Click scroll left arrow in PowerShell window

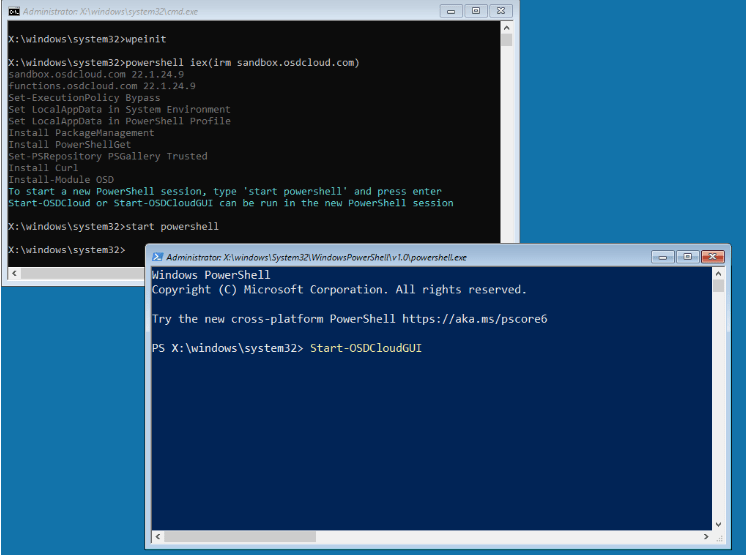158,536
